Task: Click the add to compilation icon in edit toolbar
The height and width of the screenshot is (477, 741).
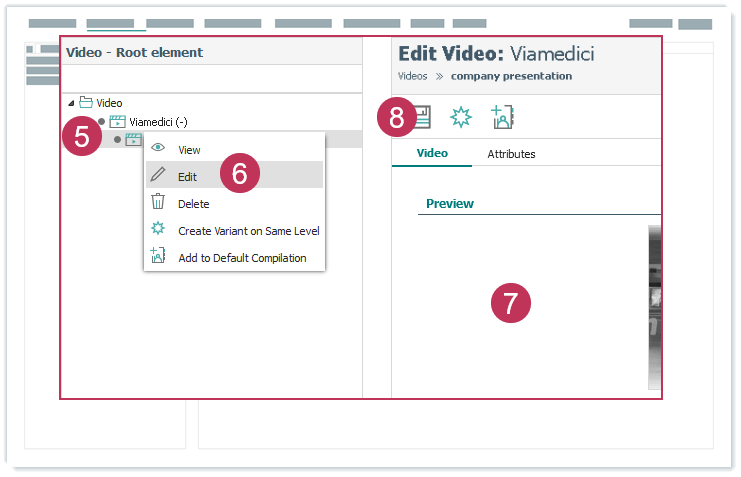Action: 502,117
